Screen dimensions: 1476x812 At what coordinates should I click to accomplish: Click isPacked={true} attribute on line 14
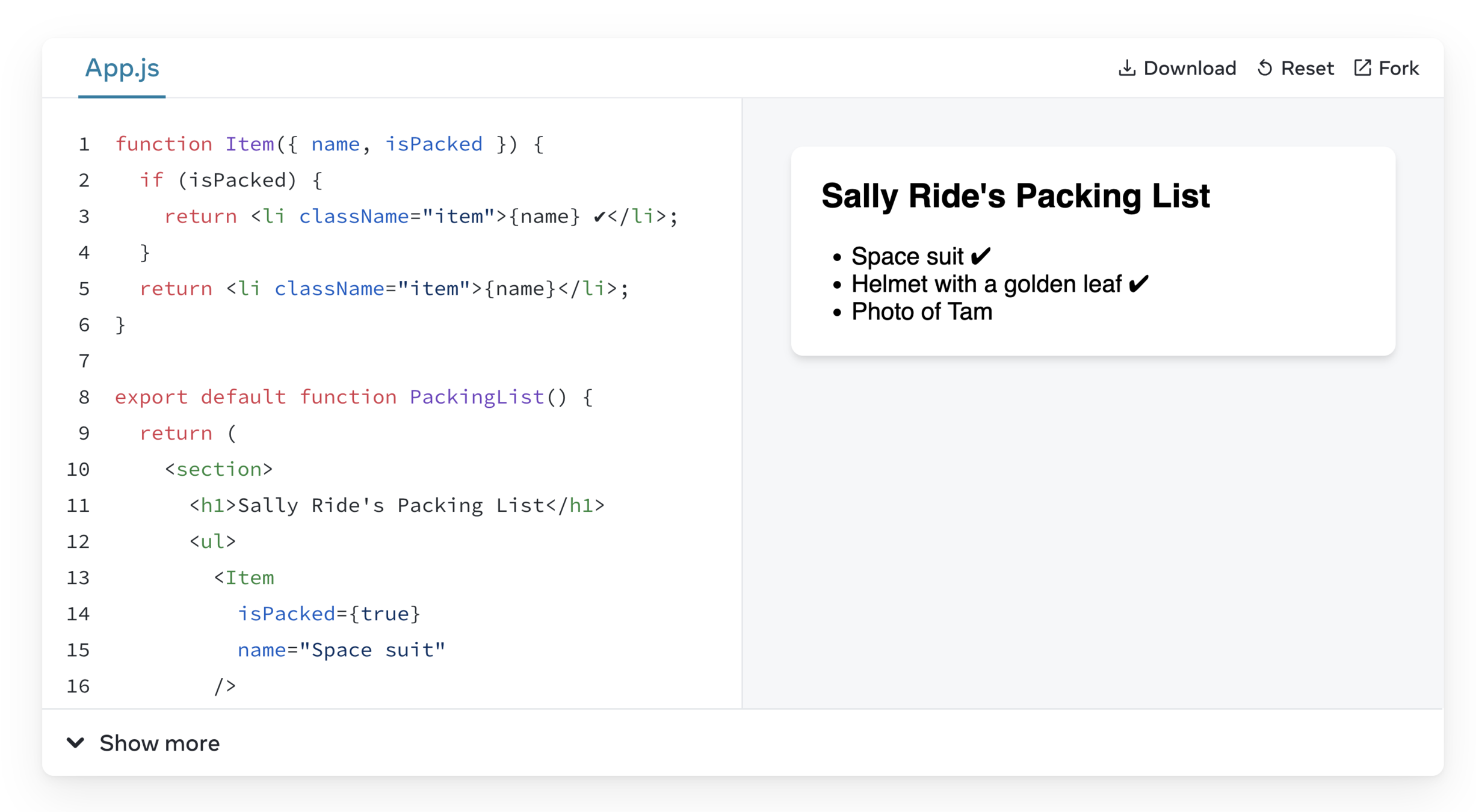(329, 614)
